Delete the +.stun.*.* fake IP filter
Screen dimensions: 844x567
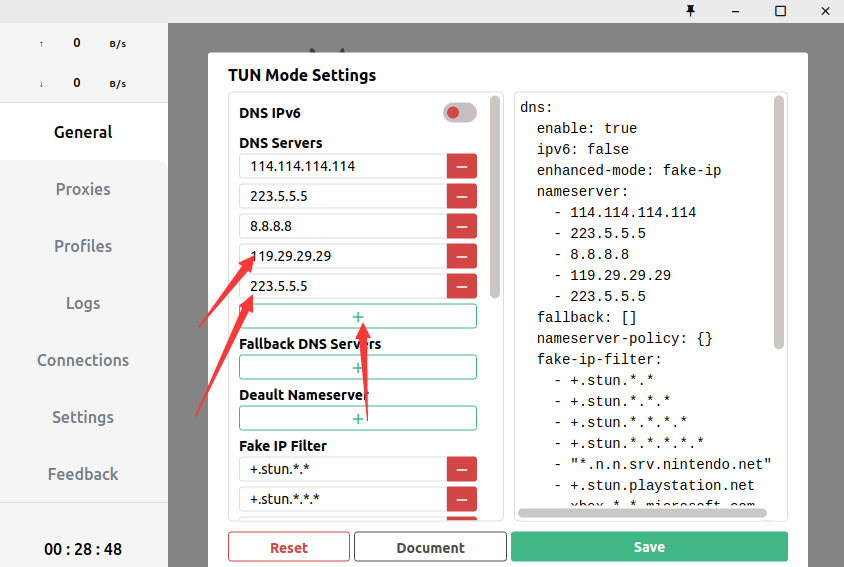(461, 469)
